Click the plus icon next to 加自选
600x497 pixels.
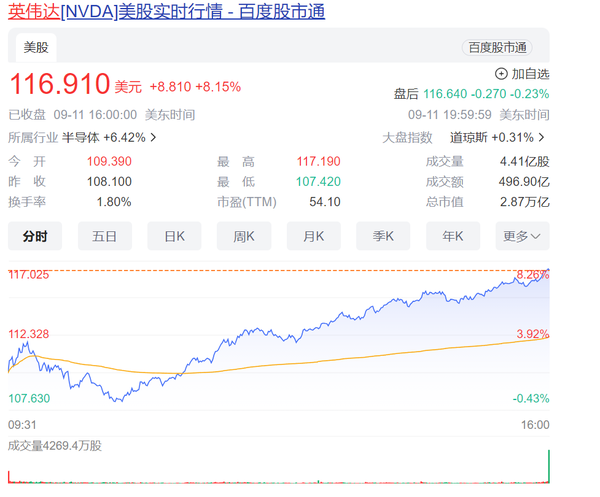pyautogui.click(x=501, y=74)
